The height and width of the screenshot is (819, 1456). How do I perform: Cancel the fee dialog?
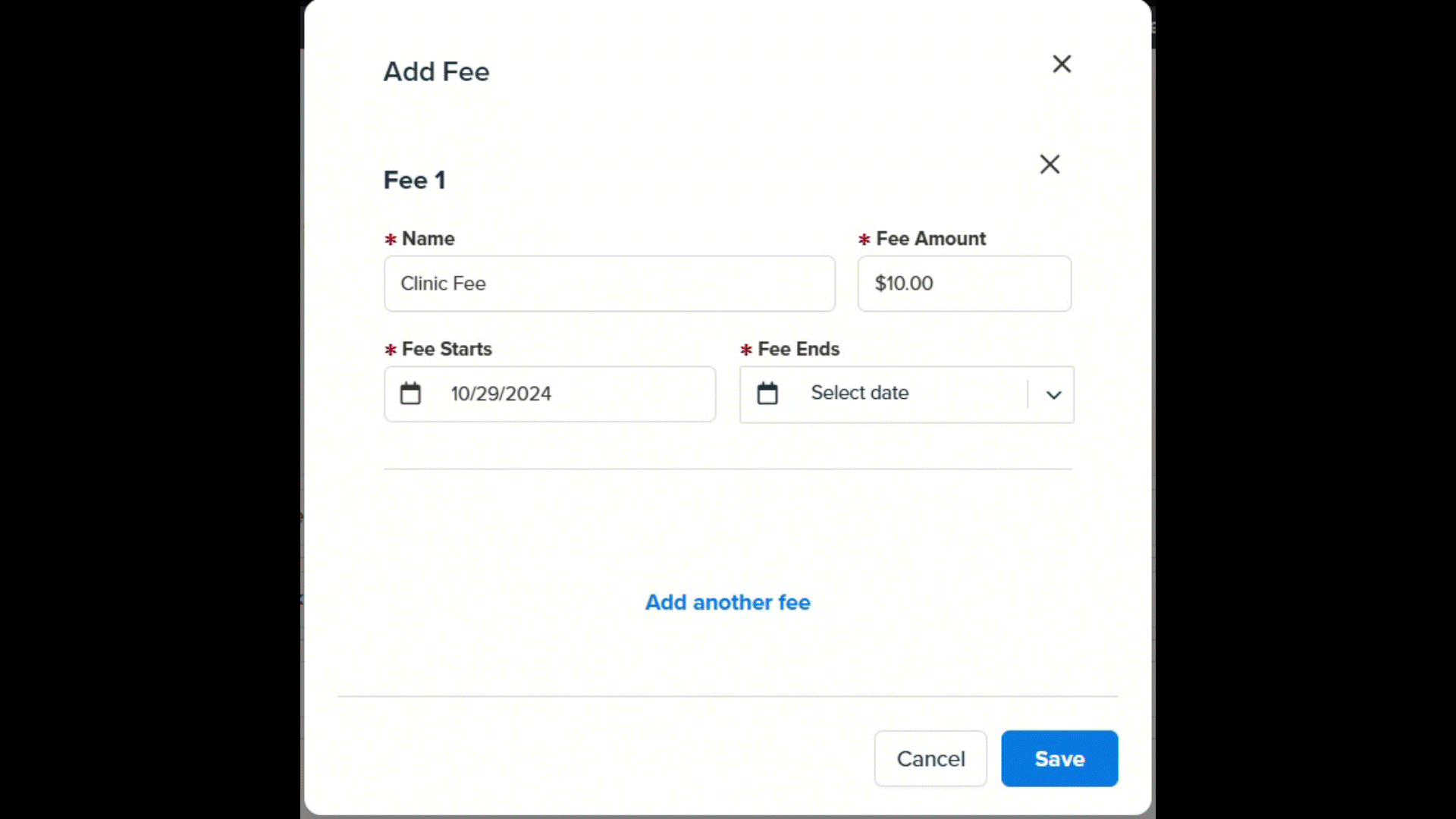pyautogui.click(x=930, y=758)
